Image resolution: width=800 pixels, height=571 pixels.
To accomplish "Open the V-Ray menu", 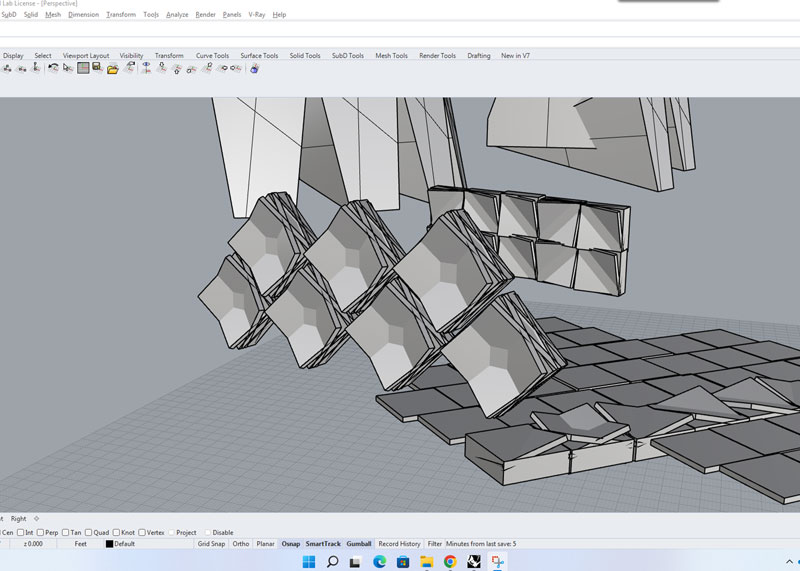I will (x=257, y=14).
